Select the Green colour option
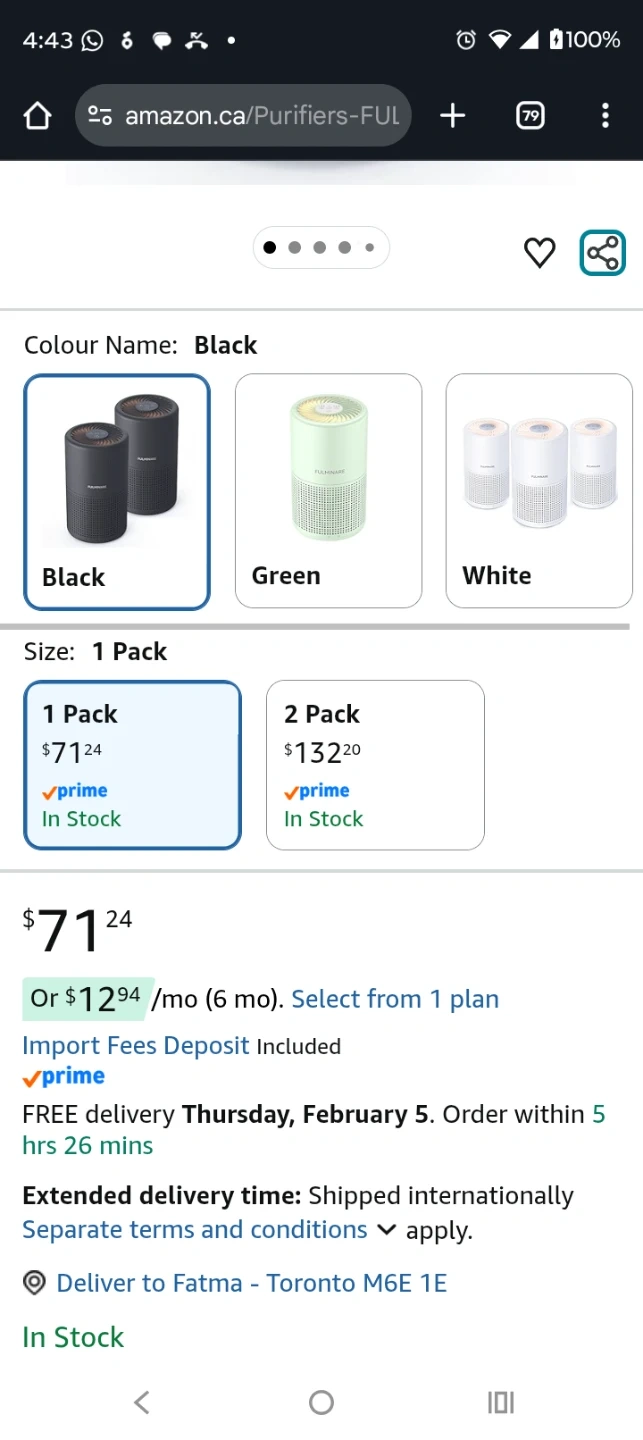Image resolution: width=643 pixels, height=1440 pixels. (x=328, y=491)
